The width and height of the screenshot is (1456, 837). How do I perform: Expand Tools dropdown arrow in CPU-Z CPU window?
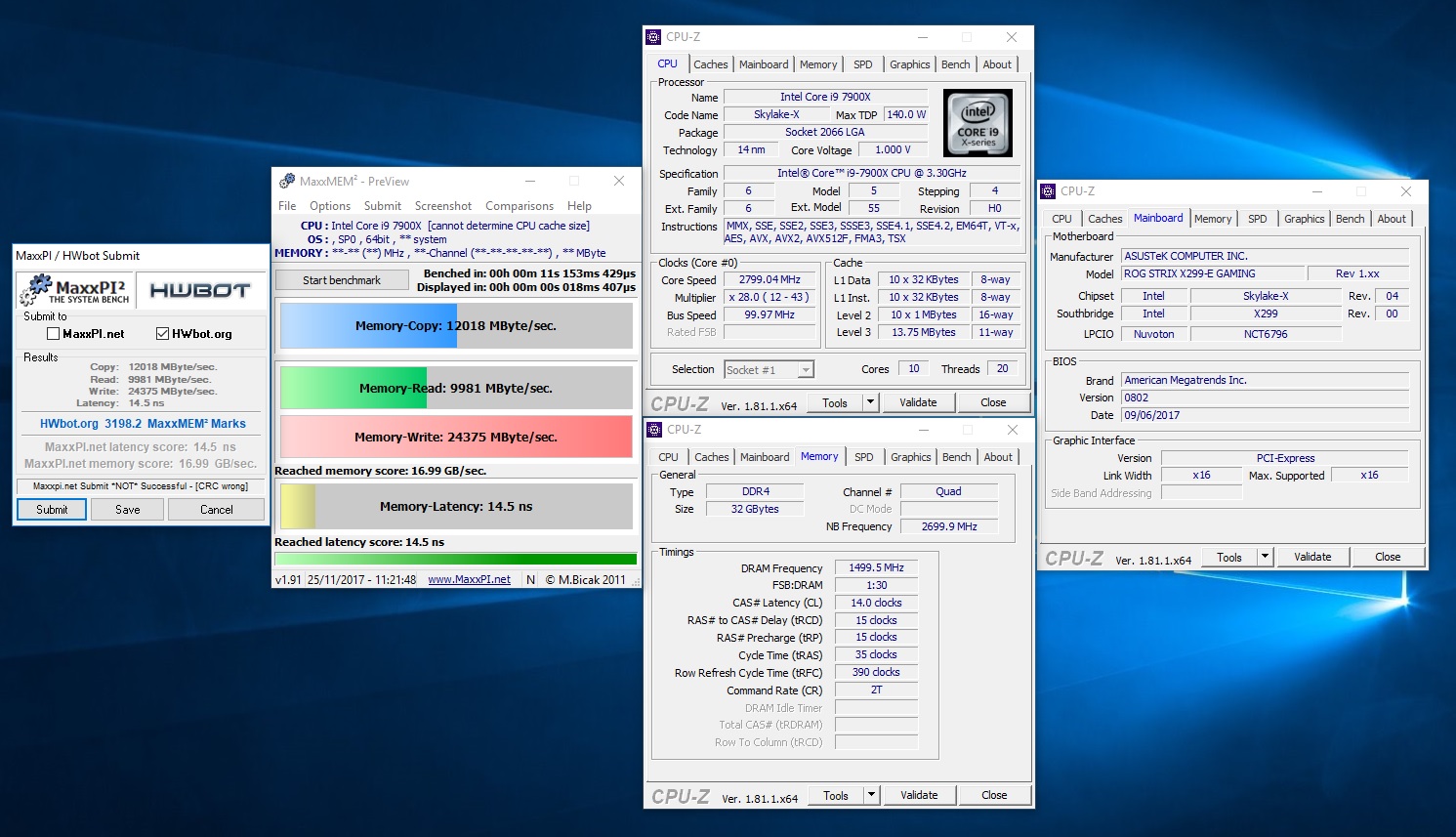[871, 402]
